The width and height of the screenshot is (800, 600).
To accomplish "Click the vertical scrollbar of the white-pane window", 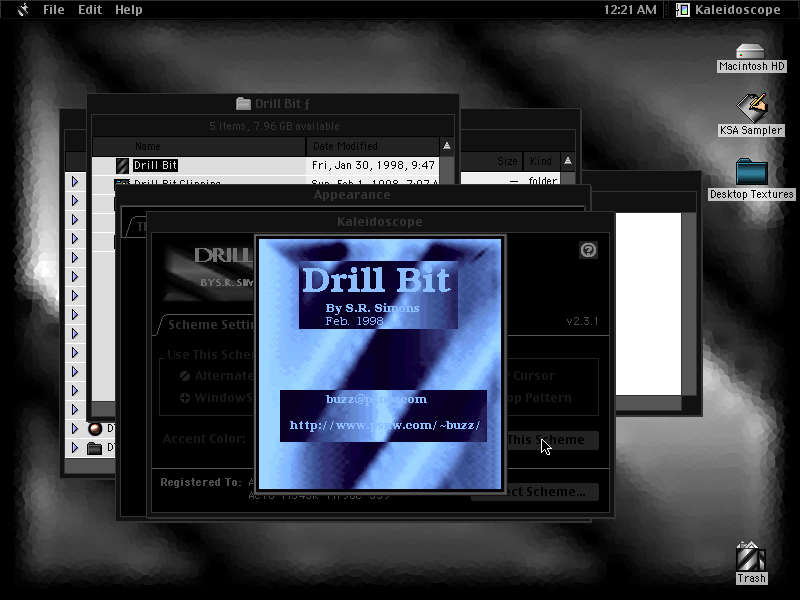I will (x=689, y=304).
